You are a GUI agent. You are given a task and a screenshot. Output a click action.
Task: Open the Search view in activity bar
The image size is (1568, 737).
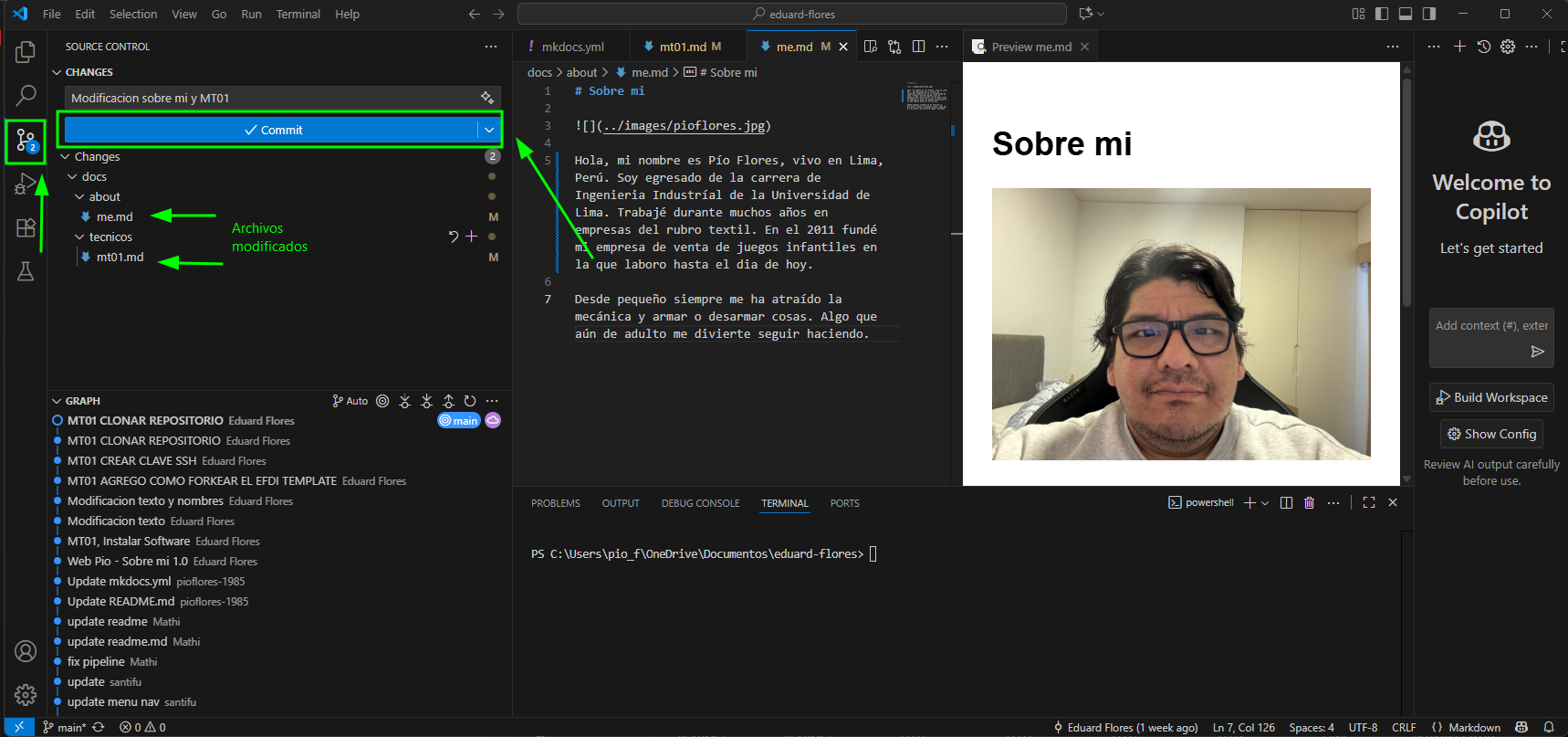pyautogui.click(x=26, y=95)
